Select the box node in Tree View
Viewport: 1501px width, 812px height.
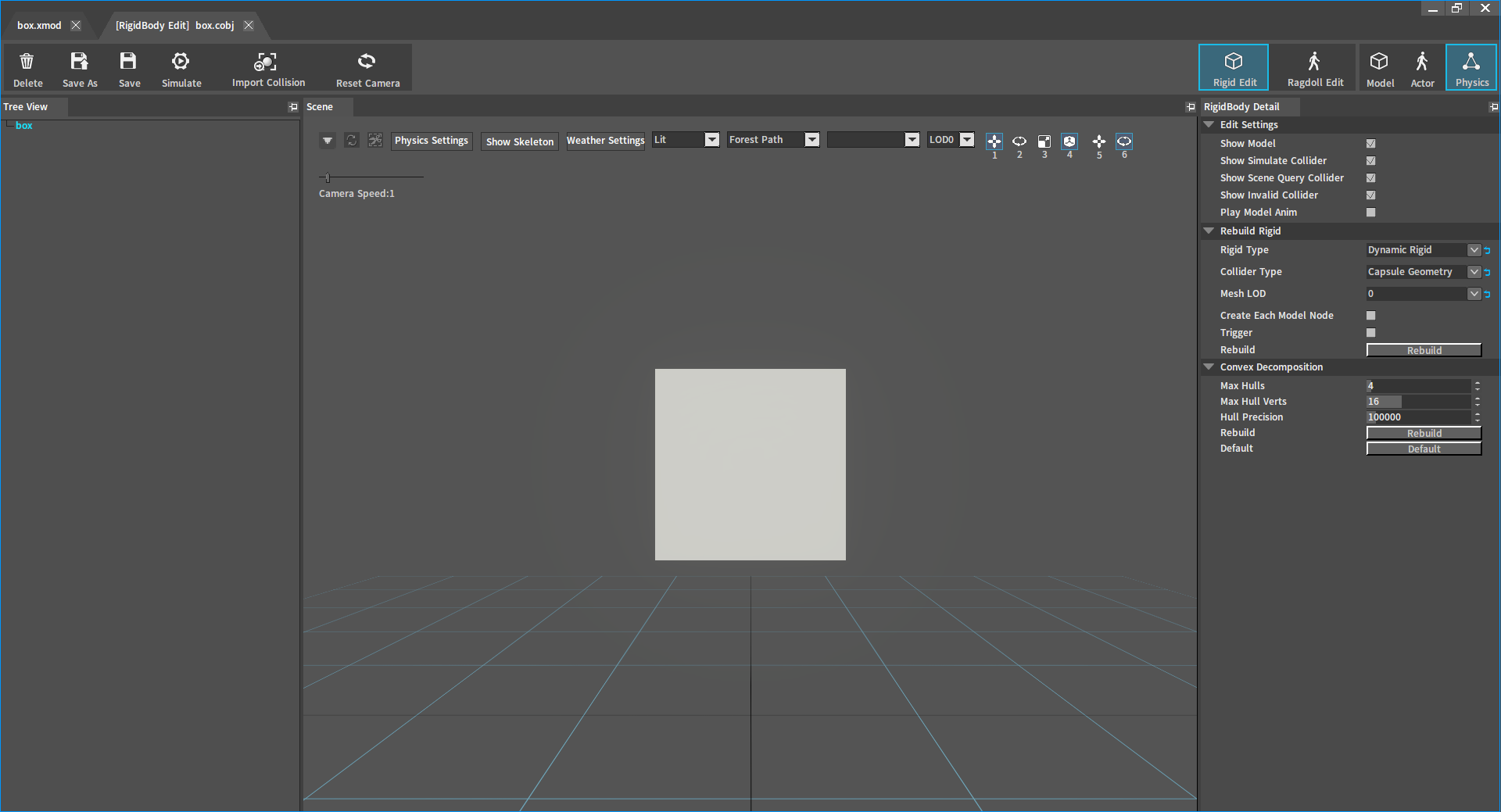[24, 126]
